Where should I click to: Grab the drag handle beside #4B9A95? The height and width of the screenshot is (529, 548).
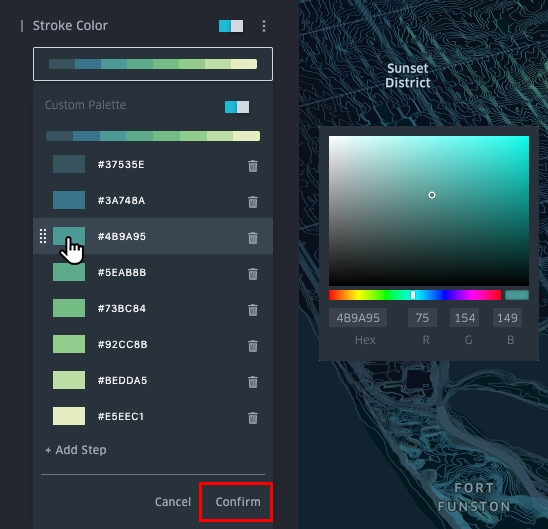pyautogui.click(x=43, y=236)
